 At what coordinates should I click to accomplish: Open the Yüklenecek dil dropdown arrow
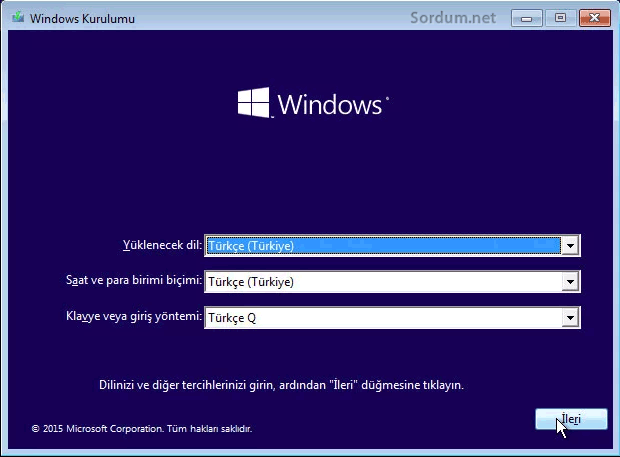[570, 245]
